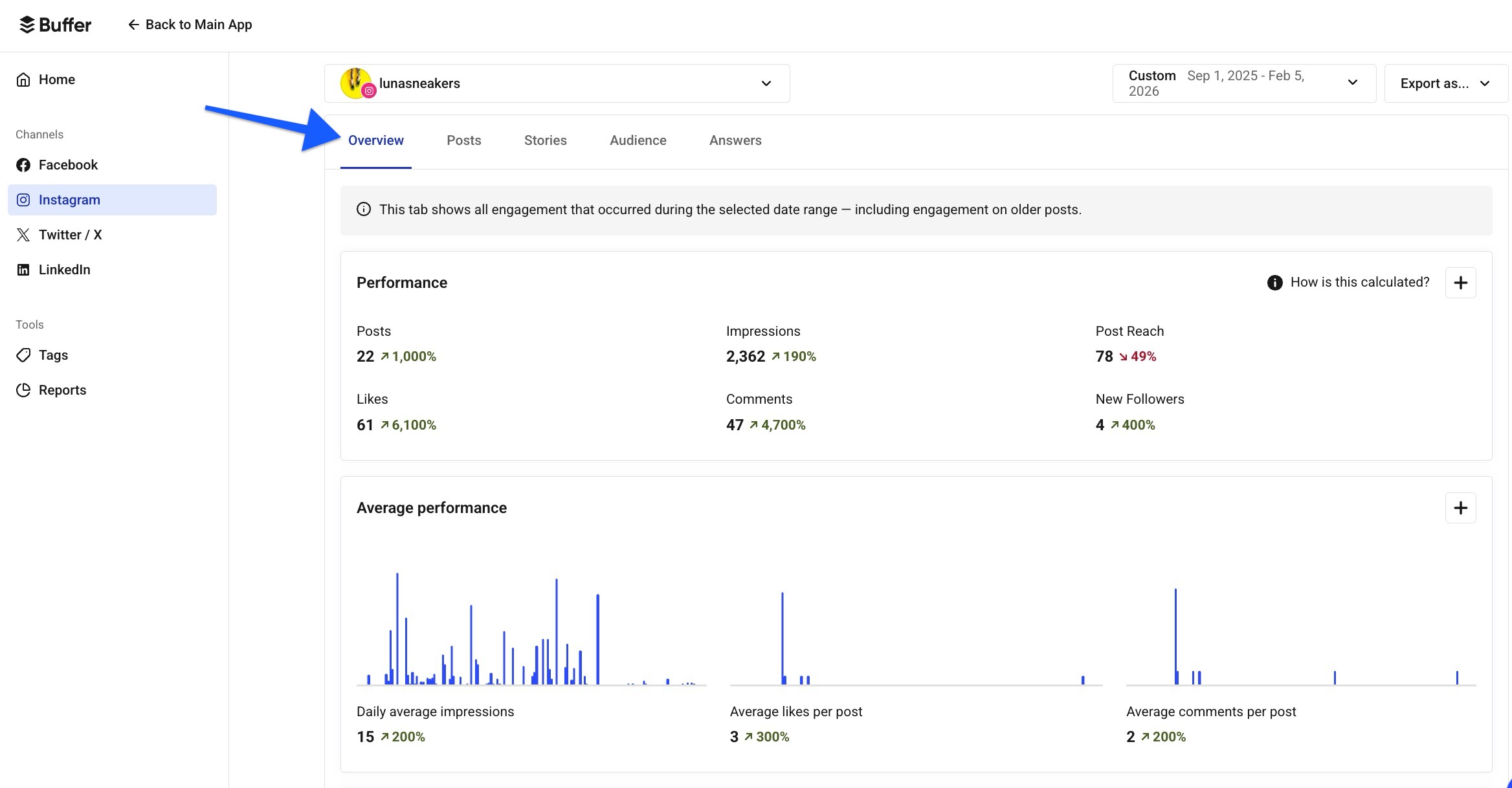Click the Tools section label
1512x788 pixels.
pos(30,325)
